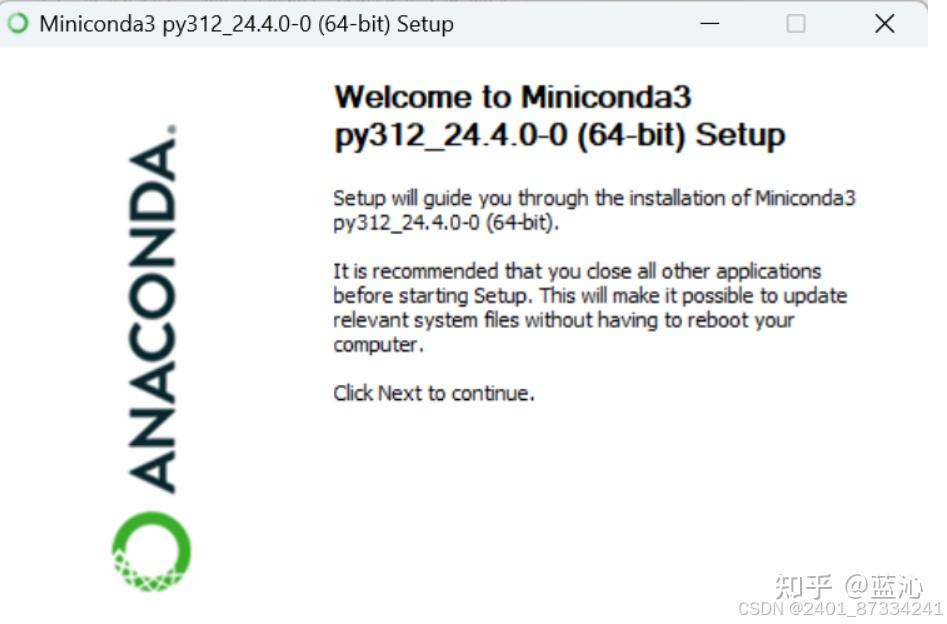Click the 'Welcome to Miniconda3' heading line

click(x=513, y=97)
